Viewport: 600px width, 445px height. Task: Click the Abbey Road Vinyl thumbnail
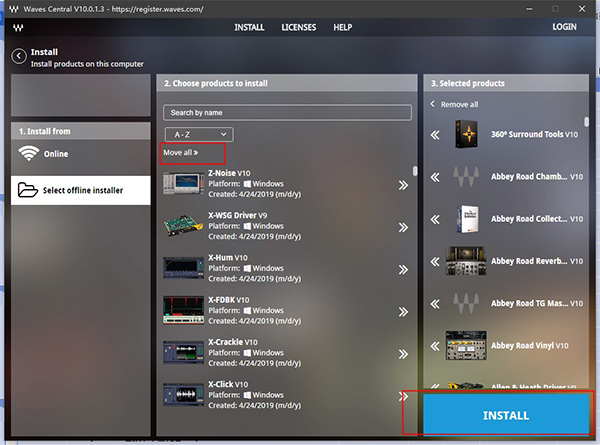click(466, 346)
